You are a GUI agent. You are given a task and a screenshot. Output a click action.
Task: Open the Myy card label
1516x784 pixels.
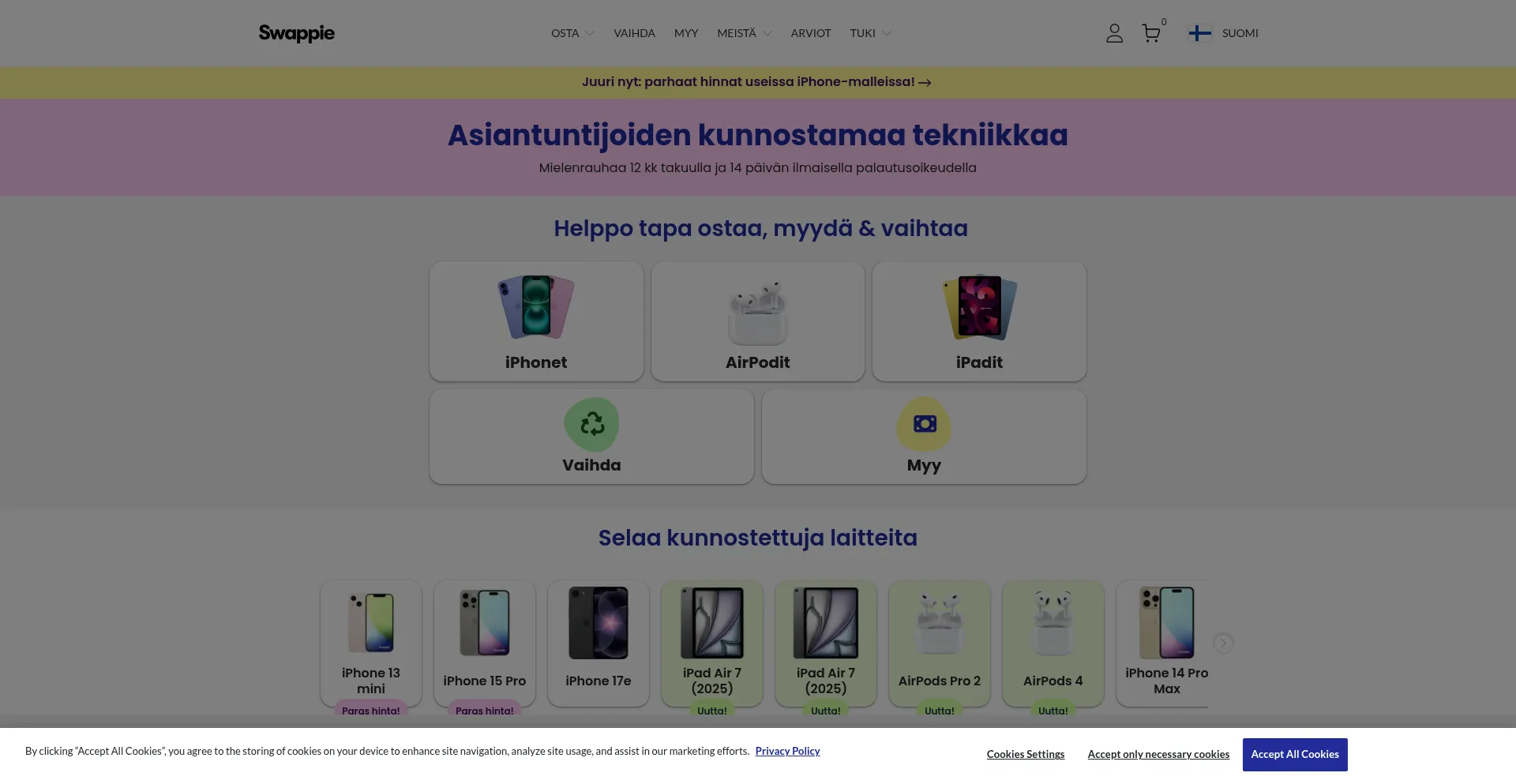click(x=924, y=465)
